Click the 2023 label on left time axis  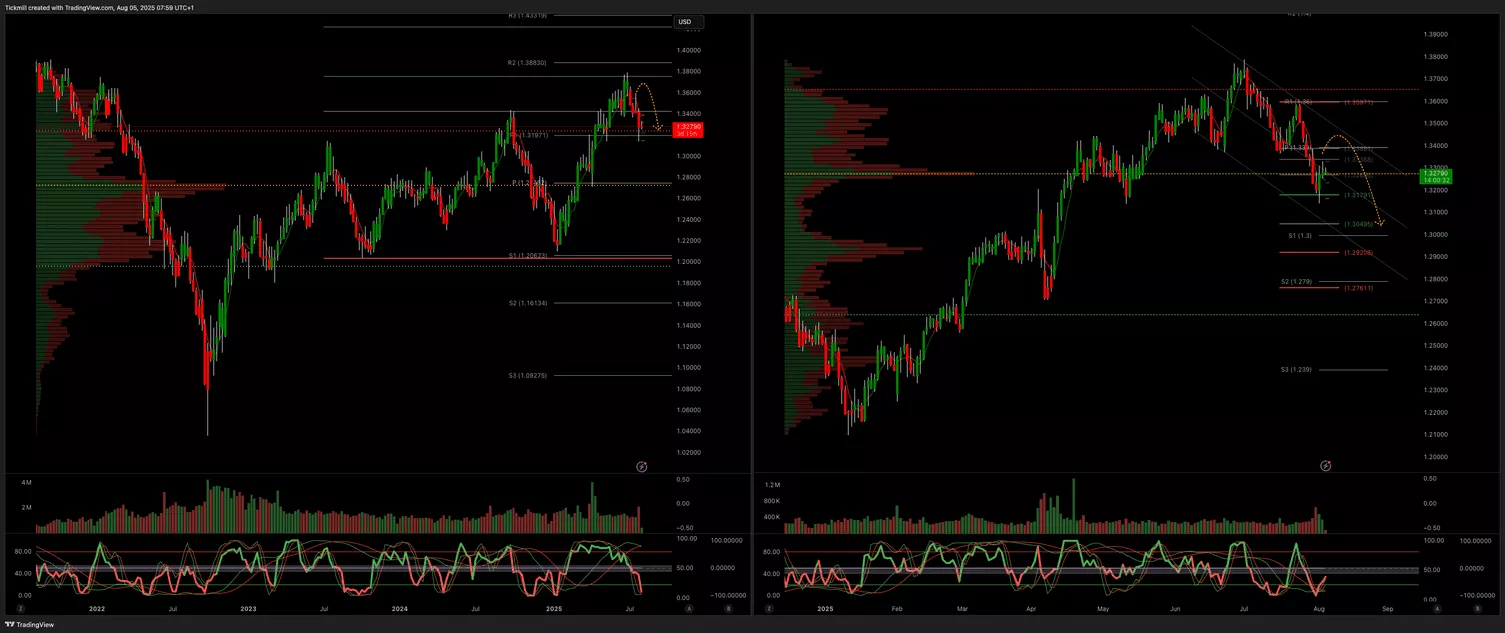[248, 607]
